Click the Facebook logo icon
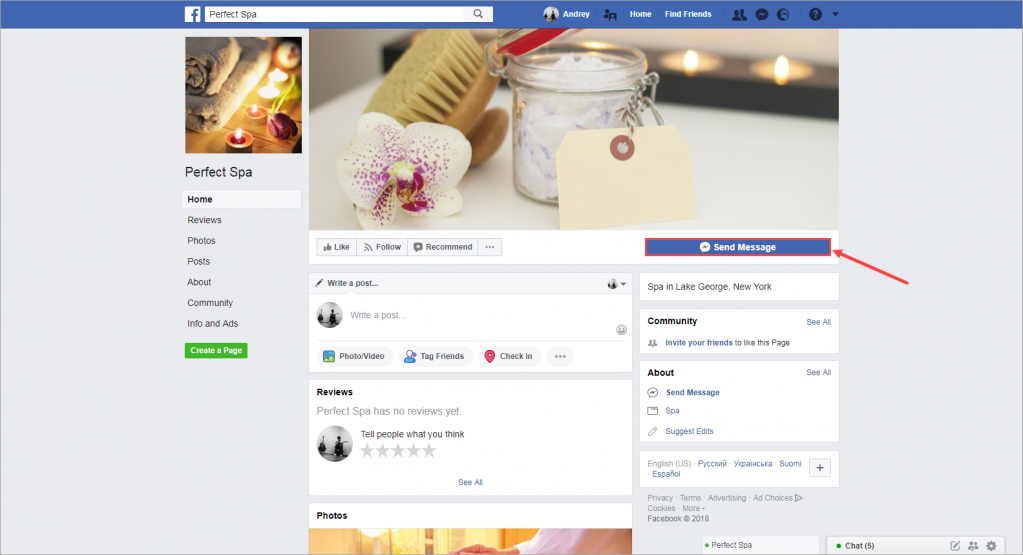This screenshot has width=1023, height=555. pyautogui.click(x=192, y=14)
